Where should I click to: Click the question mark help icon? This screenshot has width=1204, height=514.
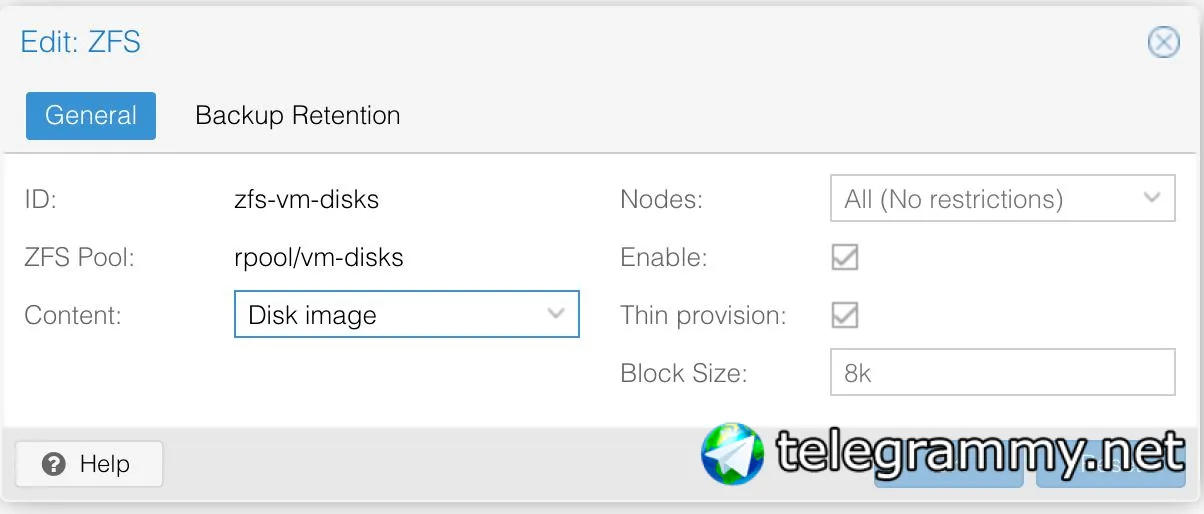[55, 464]
